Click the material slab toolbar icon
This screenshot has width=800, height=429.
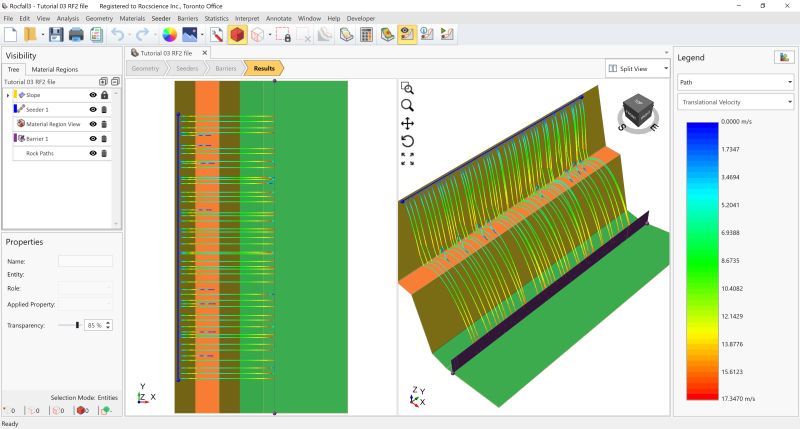346,35
